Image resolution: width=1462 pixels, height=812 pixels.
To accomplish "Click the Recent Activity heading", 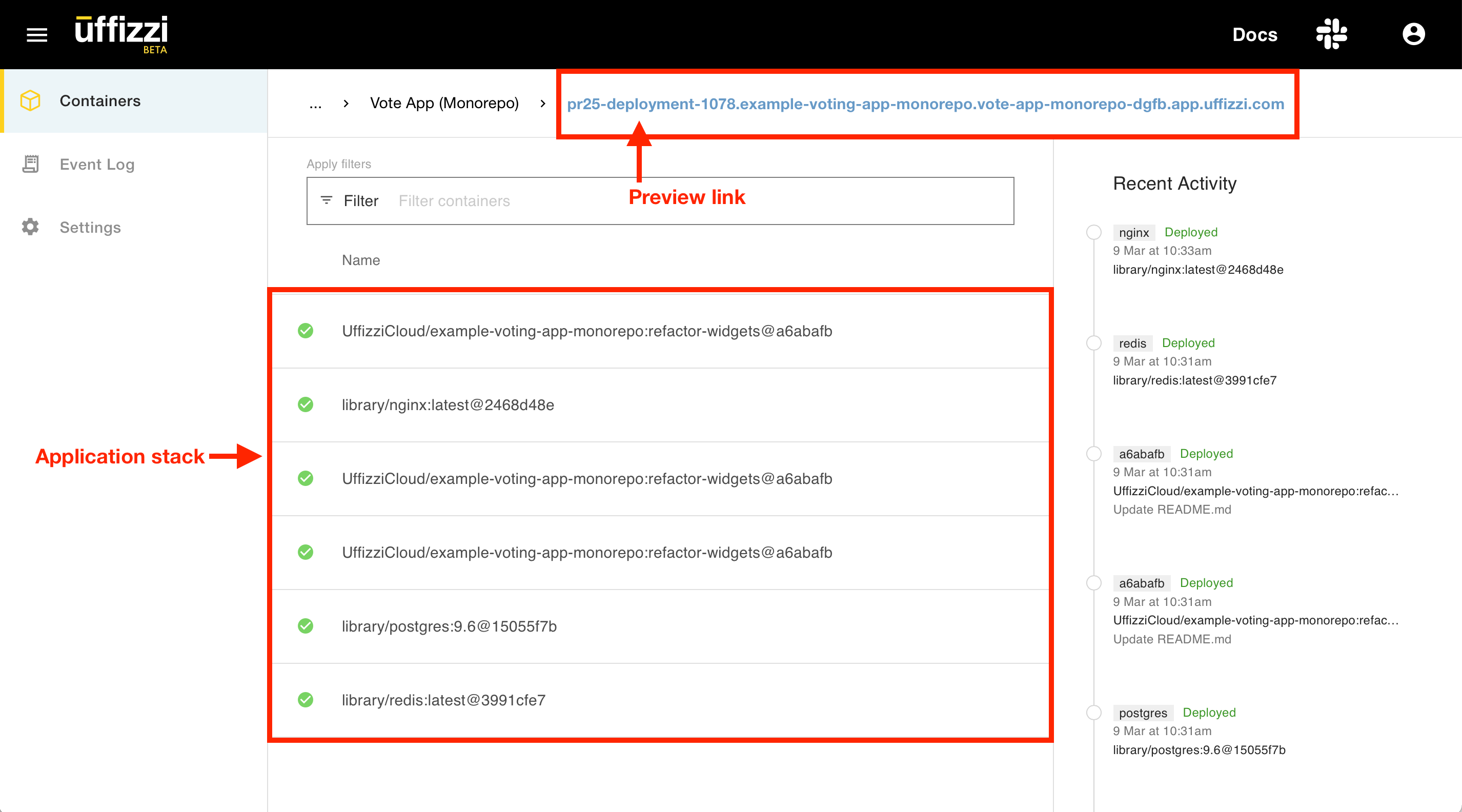I will 1174,184.
